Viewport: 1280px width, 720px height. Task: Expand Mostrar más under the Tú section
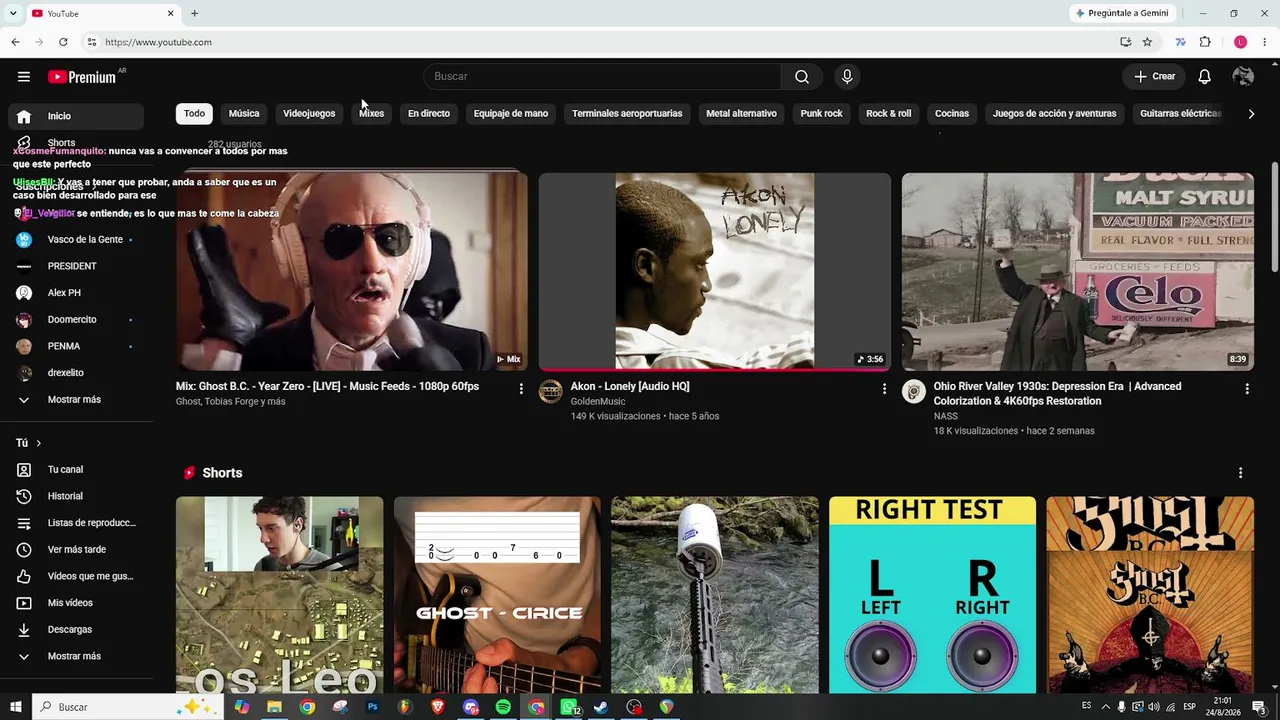tap(78, 656)
